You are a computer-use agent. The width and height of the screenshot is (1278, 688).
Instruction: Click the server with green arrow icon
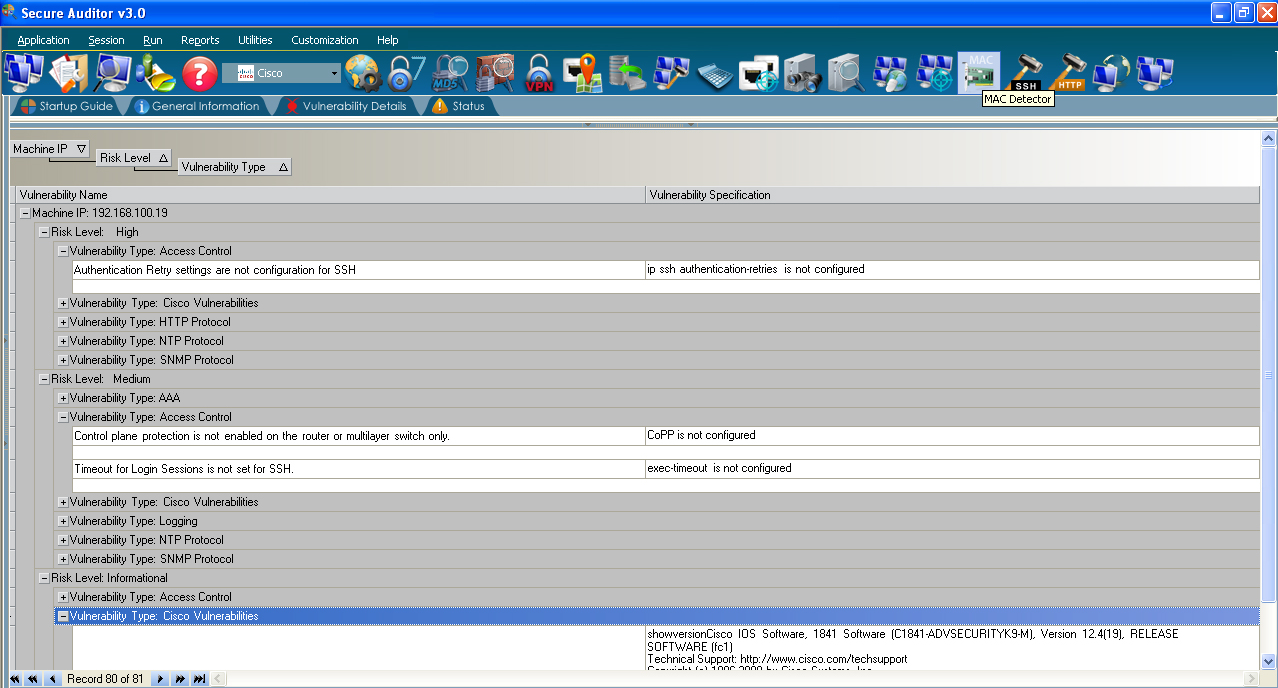click(627, 73)
